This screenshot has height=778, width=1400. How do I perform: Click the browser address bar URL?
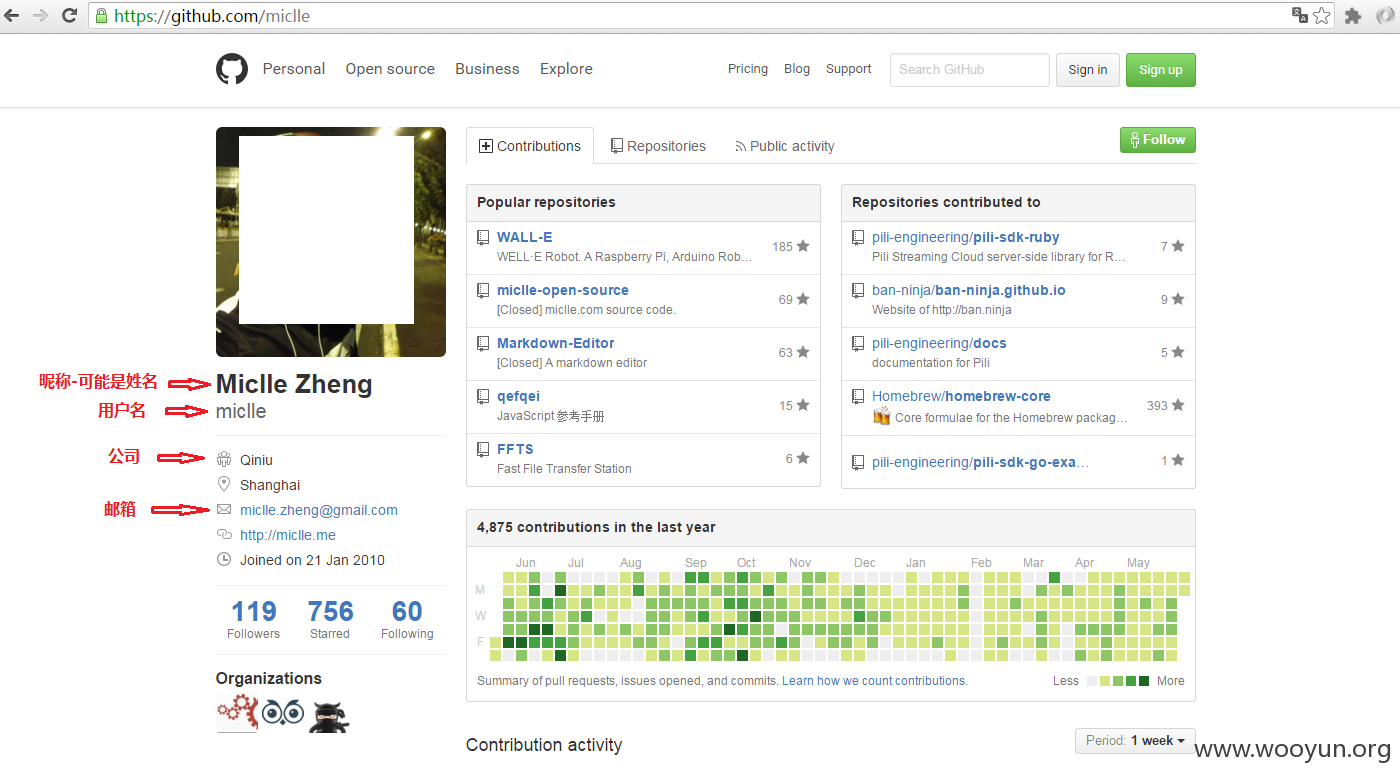[212, 16]
